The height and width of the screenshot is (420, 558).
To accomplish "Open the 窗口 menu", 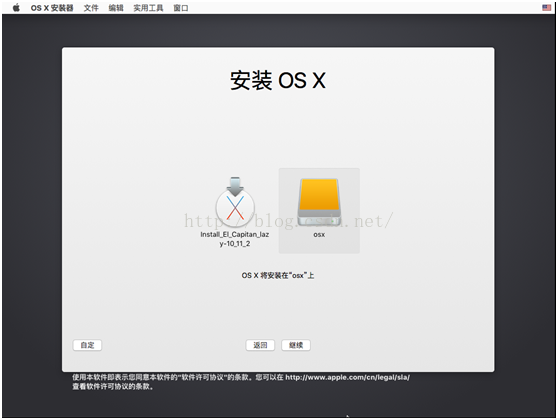I will pos(181,8).
